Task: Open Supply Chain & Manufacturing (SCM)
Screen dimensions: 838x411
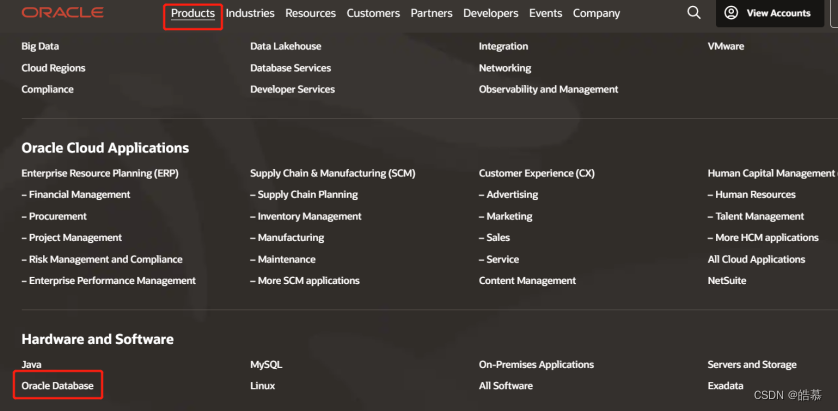Action: 332,173
